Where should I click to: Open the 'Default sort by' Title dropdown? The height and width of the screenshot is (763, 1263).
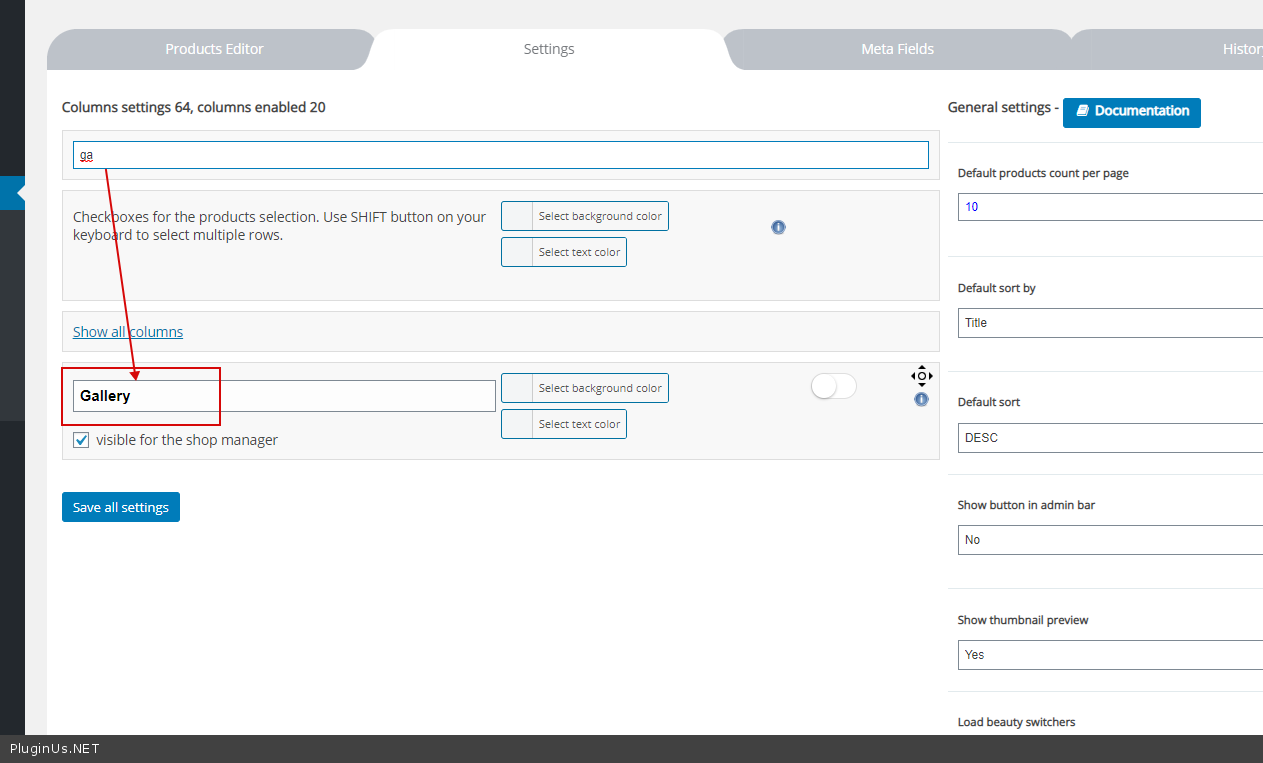1110,323
